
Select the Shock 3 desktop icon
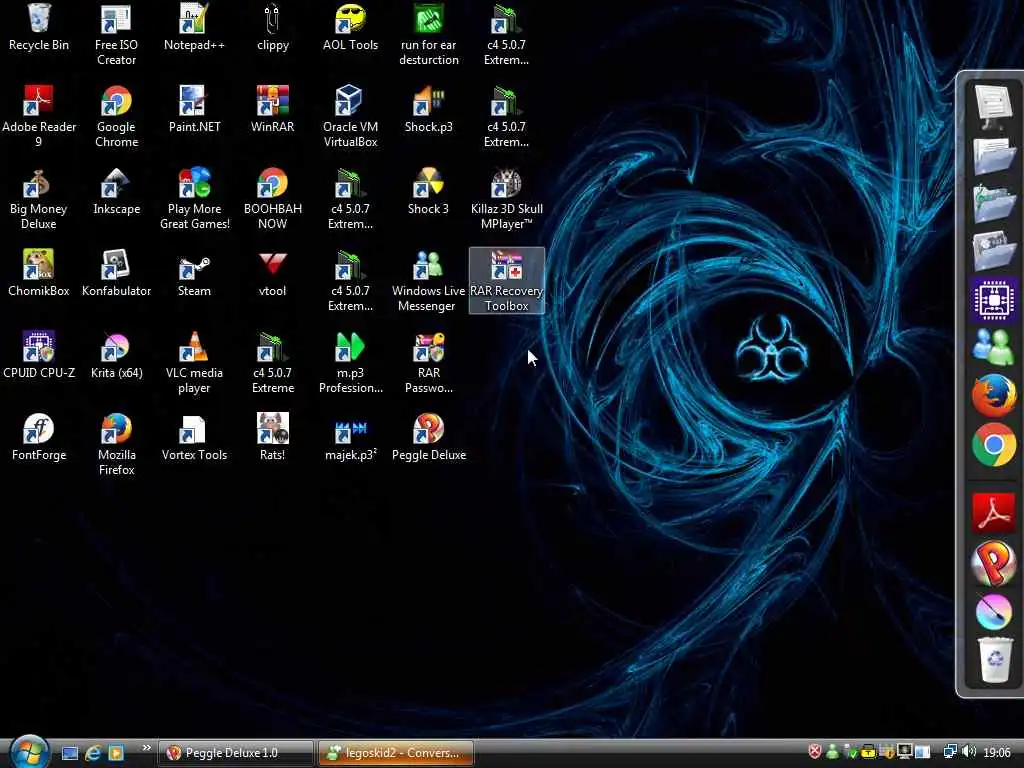pyautogui.click(x=428, y=192)
